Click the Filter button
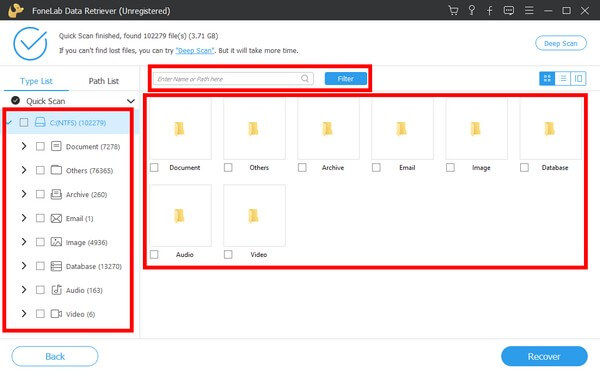The width and height of the screenshot is (600, 379). [x=346, y=78]
